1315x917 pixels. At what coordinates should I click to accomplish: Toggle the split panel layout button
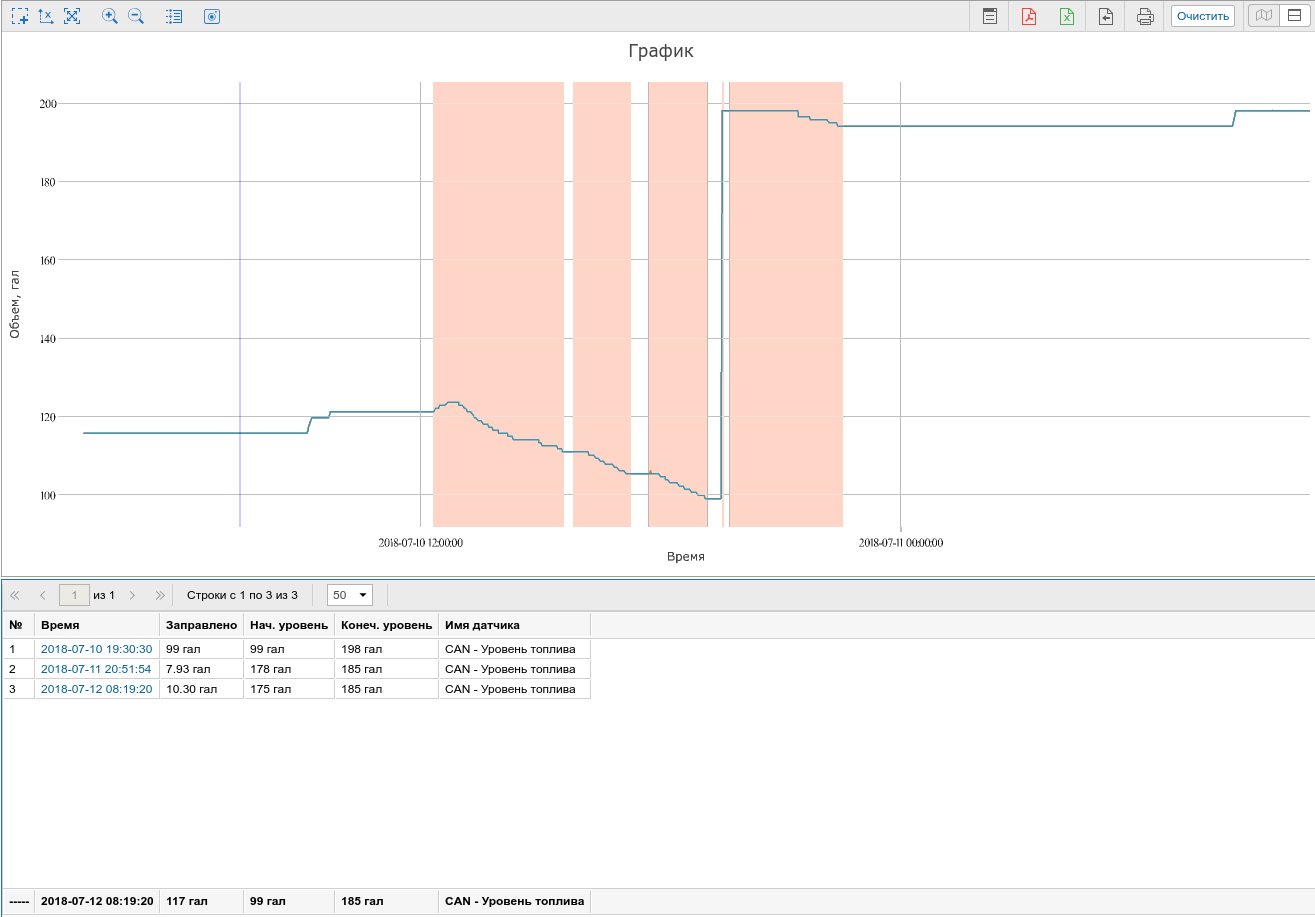[1294, 16]
